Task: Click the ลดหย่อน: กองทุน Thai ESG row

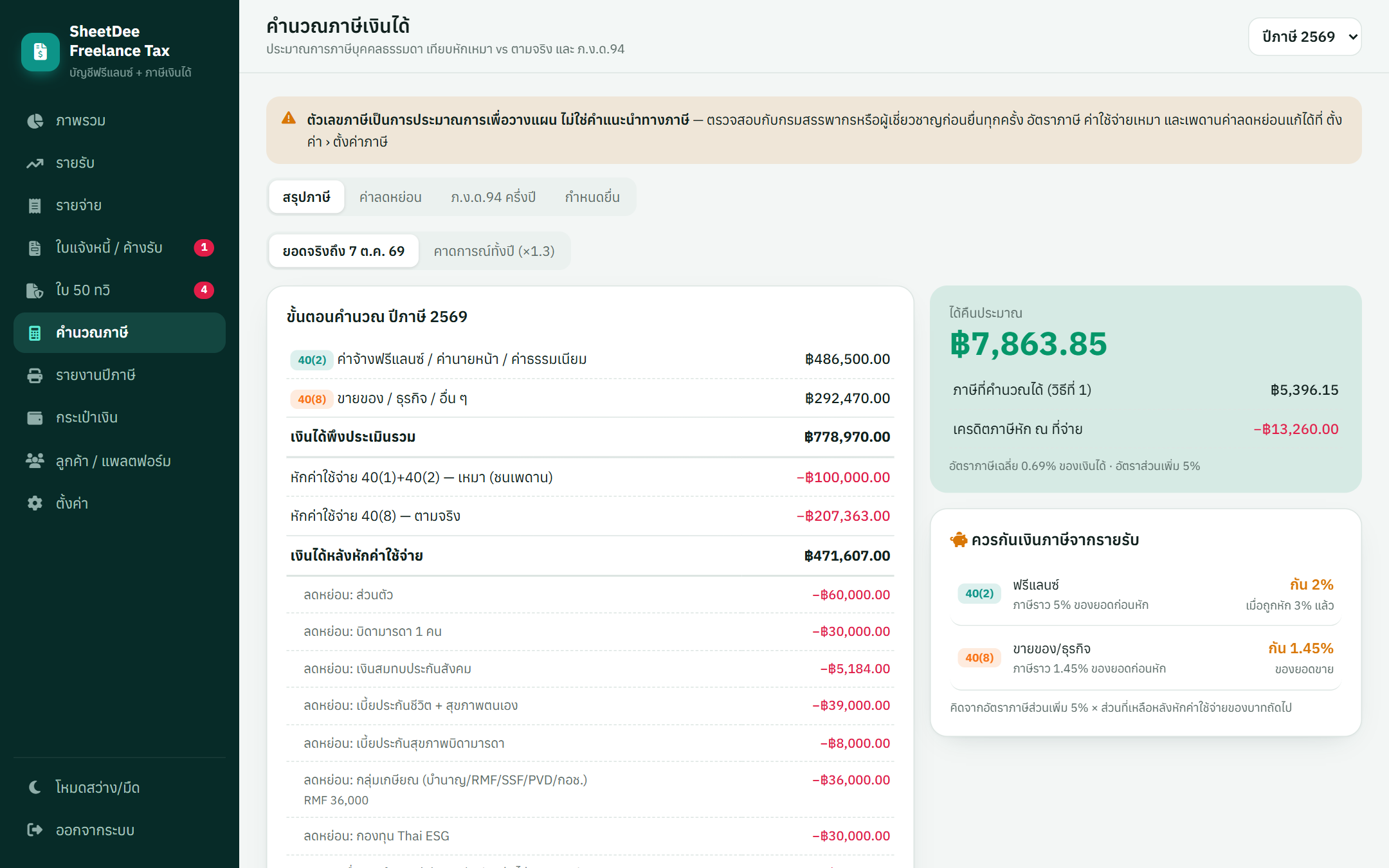Action: pos(590,836)
